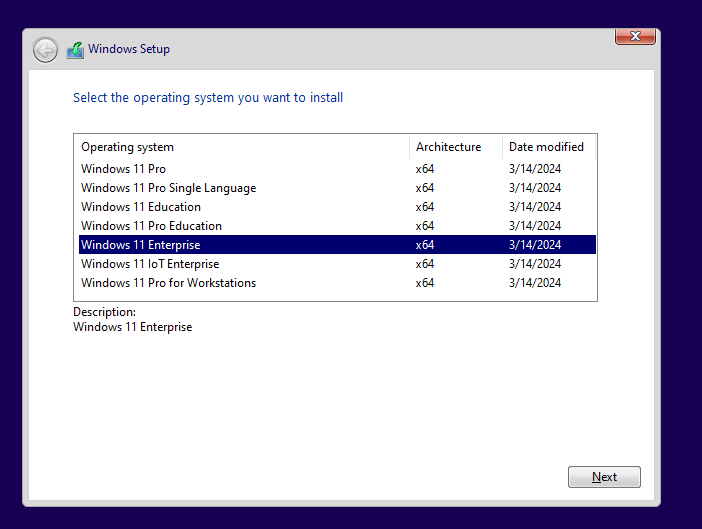Click the Date modified column header
Screen dimensions: 702x529
click(549, 147)
